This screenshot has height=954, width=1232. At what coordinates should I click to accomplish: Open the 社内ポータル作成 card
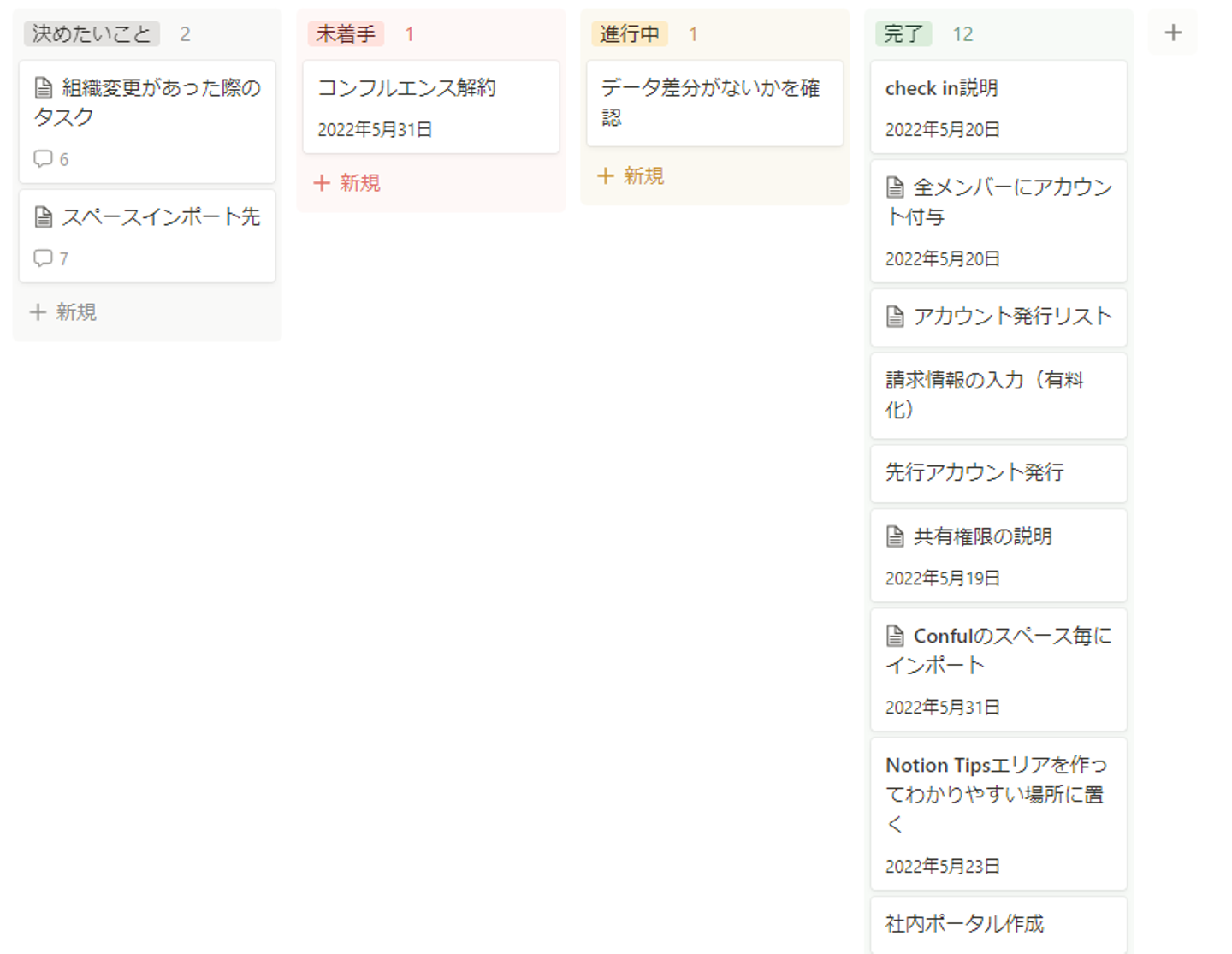point(998,926)
